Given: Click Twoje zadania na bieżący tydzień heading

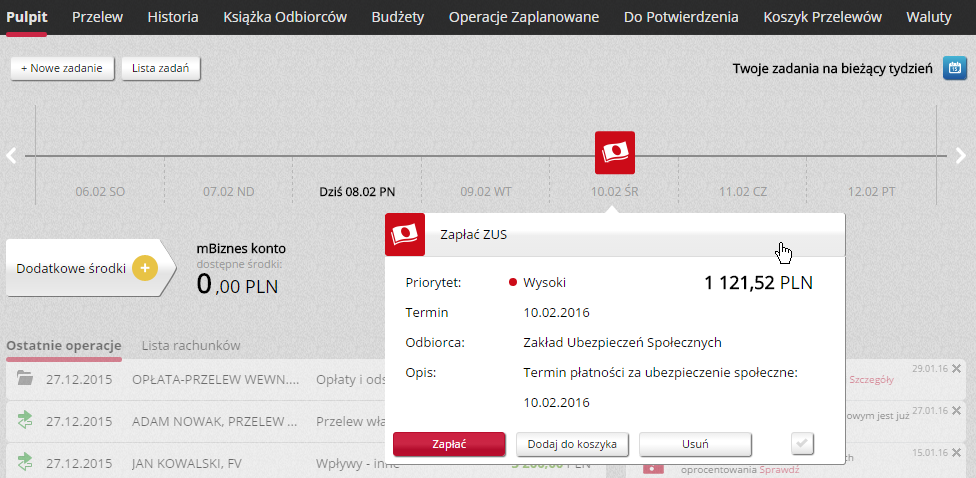Looking at the screenshot, I should tap(832, 68).
